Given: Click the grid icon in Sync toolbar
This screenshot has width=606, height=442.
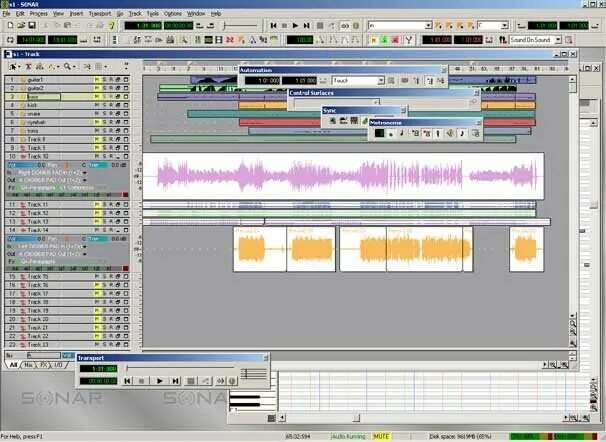Looking at the screenshot, I should point(354,121).
